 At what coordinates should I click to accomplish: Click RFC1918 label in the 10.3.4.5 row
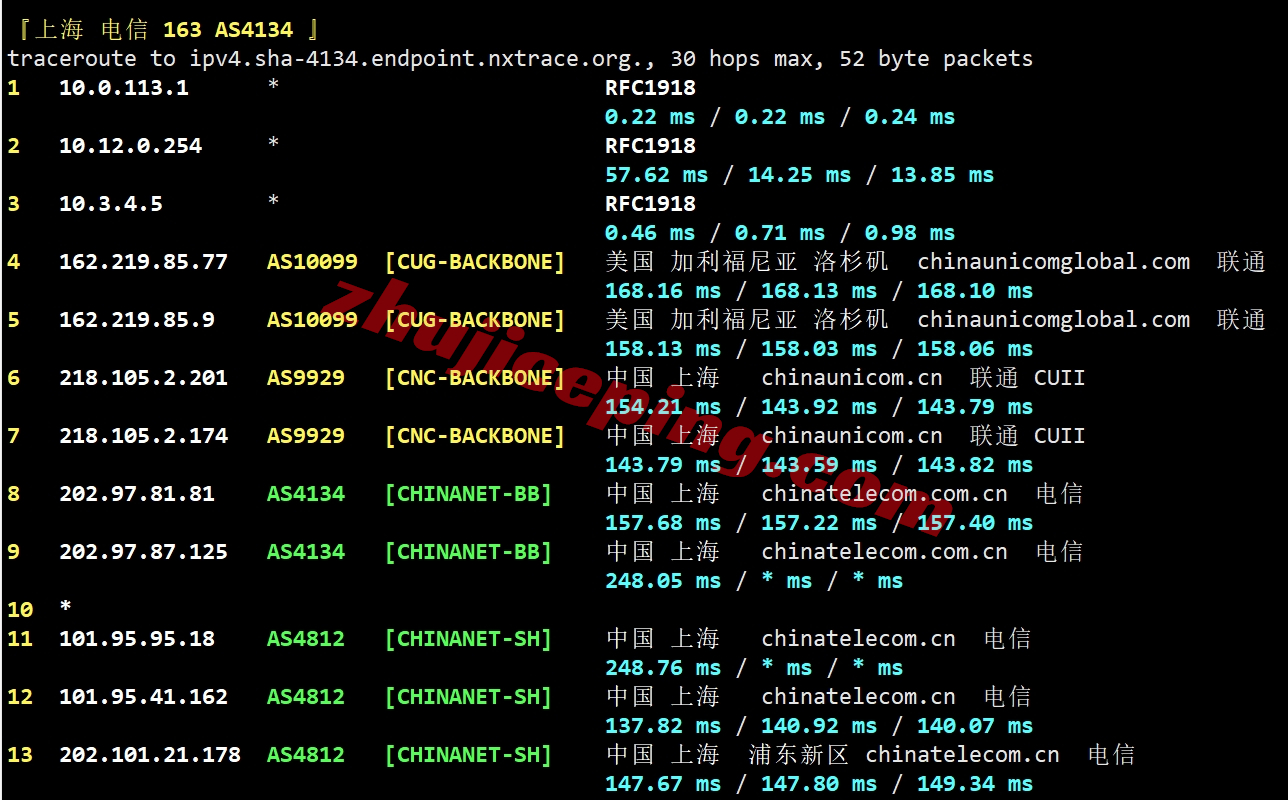650,204
